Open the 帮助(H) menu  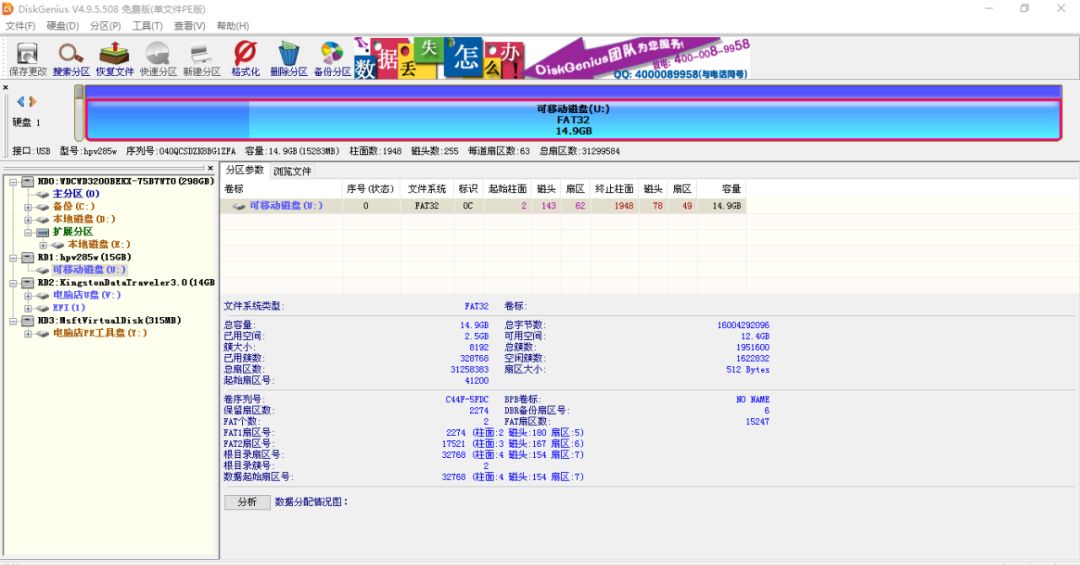pyautogui.click(x=233, y=25)
